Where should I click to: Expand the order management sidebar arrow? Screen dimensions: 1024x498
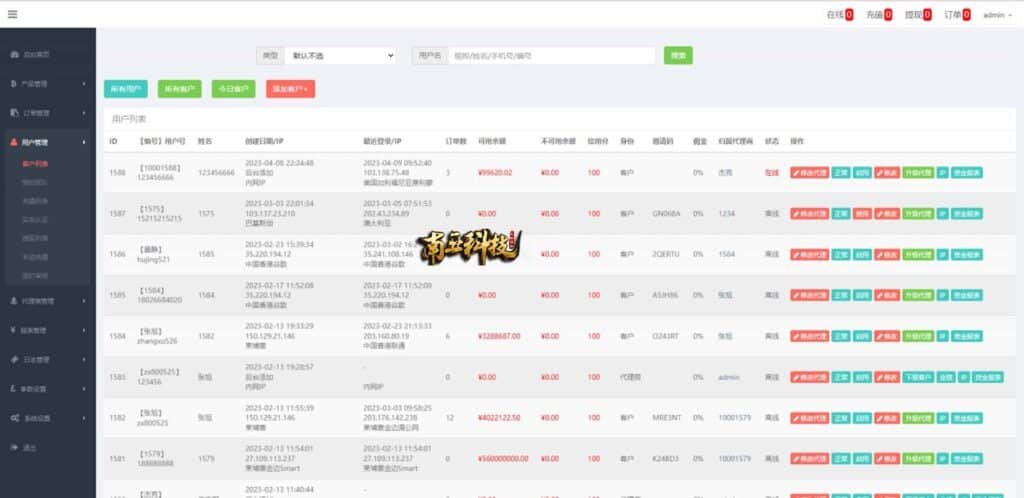coord(84,113)
